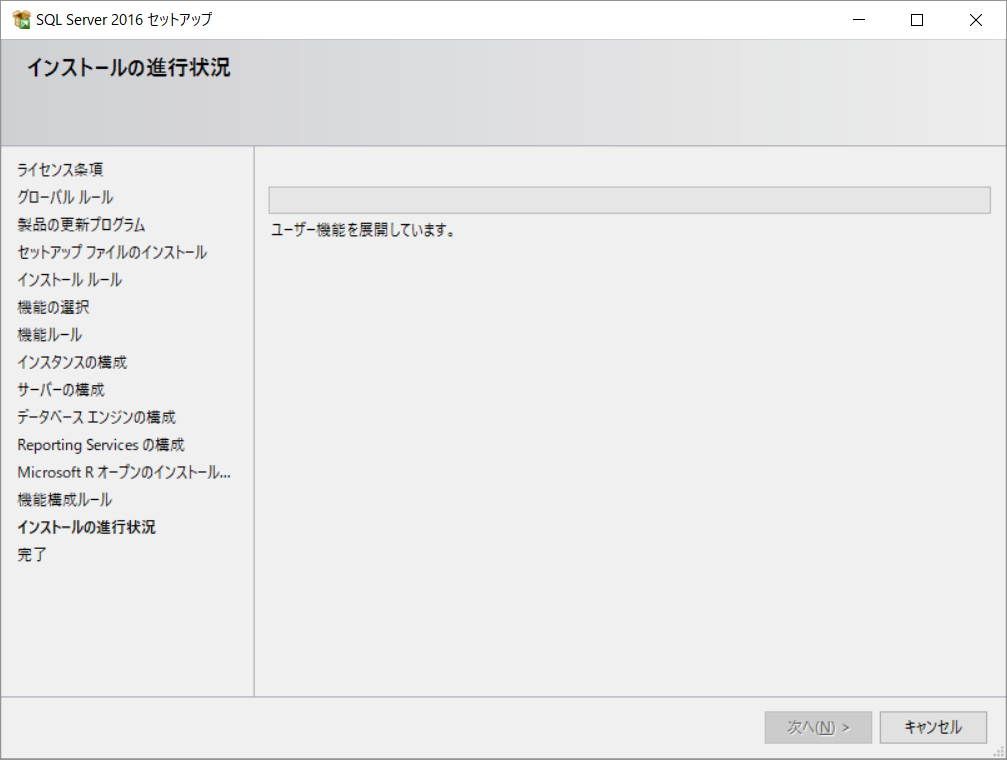Select 製品の更新プログラム step
This screenshot has height=760, width=1007.
(81, 225)
